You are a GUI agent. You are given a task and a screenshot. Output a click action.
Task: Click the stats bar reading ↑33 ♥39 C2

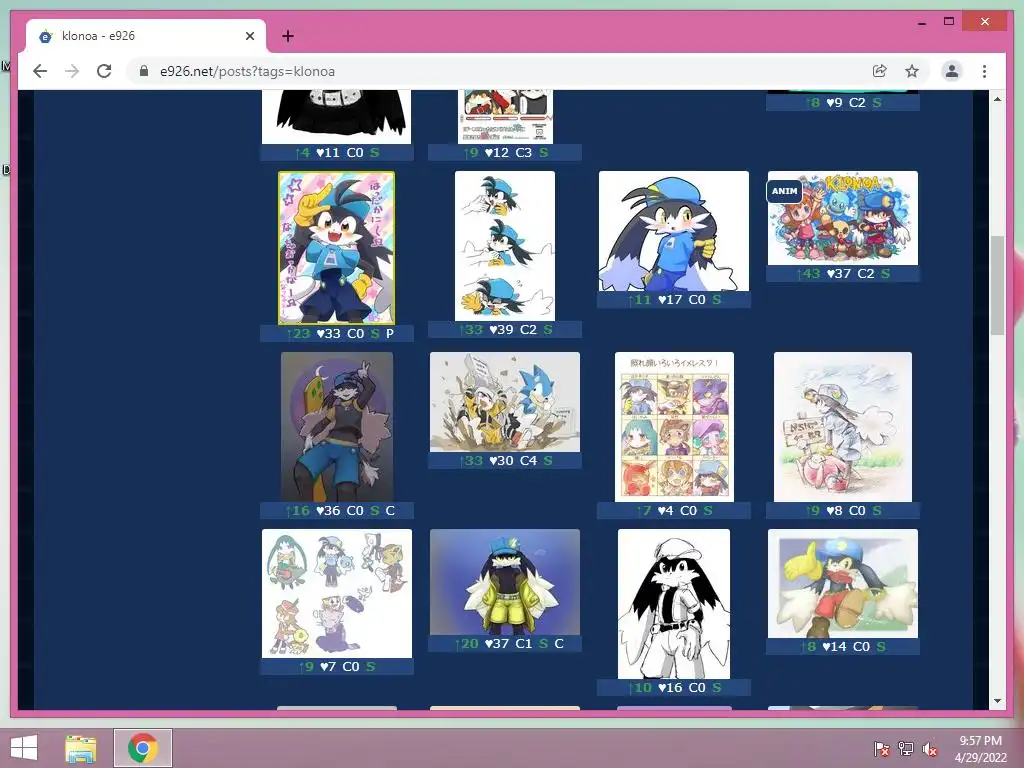(x=505, y=329)
